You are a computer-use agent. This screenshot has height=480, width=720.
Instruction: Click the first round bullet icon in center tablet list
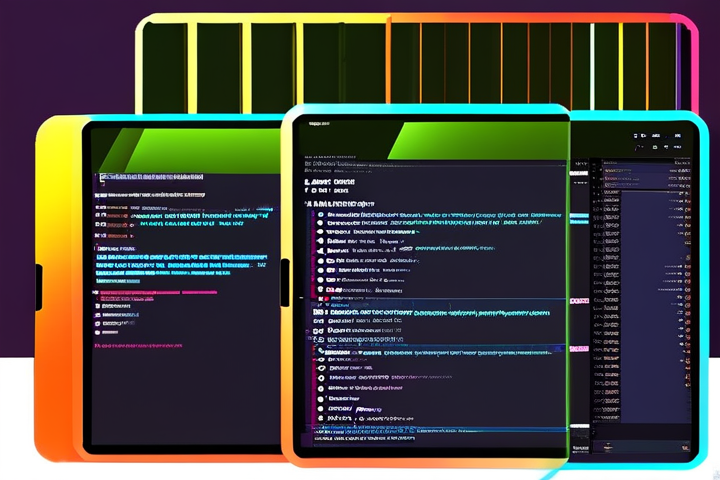[x=321, y=214]
